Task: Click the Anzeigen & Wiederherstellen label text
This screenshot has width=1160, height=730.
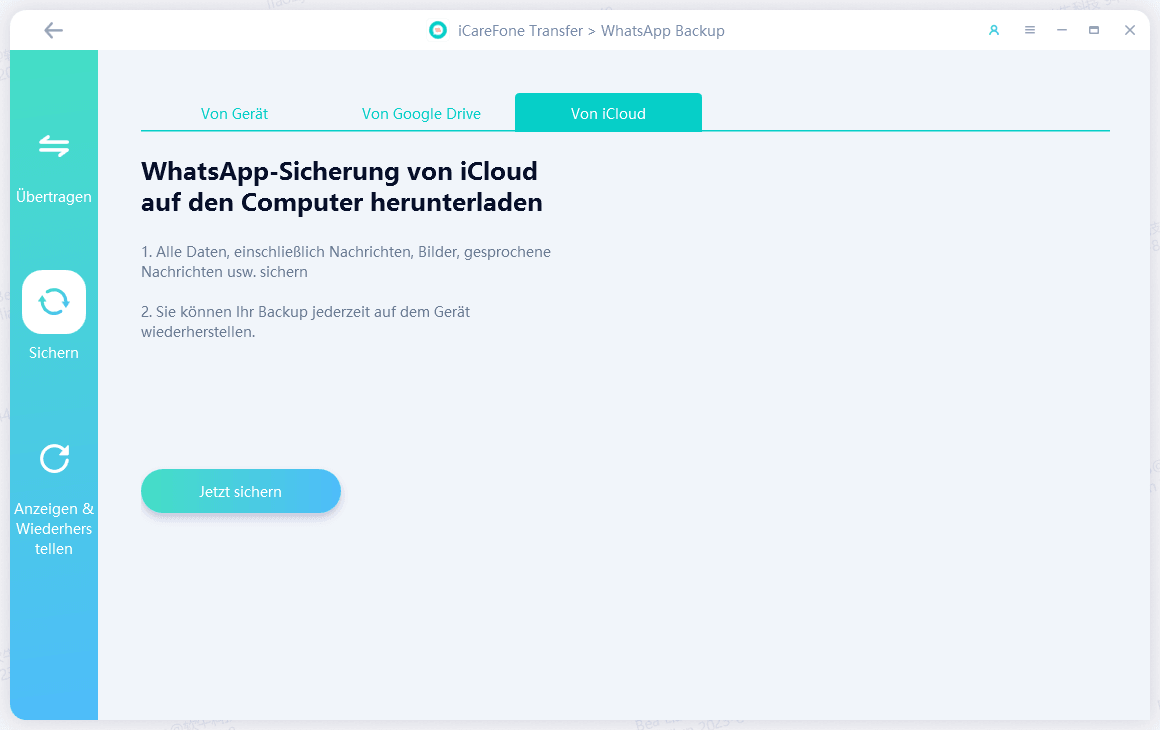Action: click(54, 528)
